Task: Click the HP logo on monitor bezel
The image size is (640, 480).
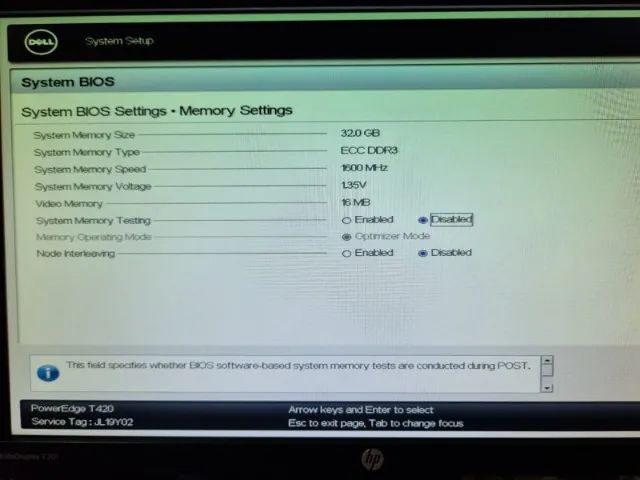Action: click(x=372, y=459)
